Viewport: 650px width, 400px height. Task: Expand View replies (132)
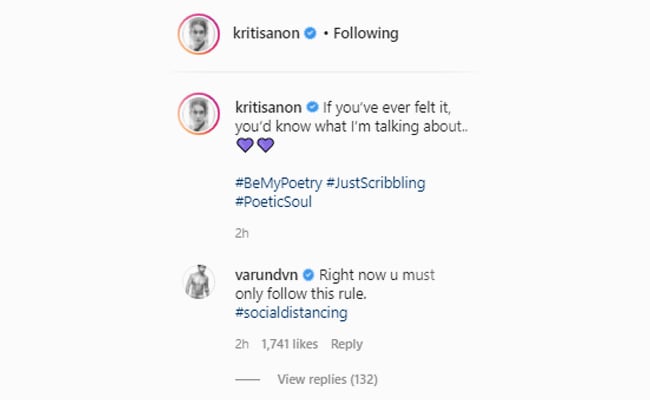327,380
